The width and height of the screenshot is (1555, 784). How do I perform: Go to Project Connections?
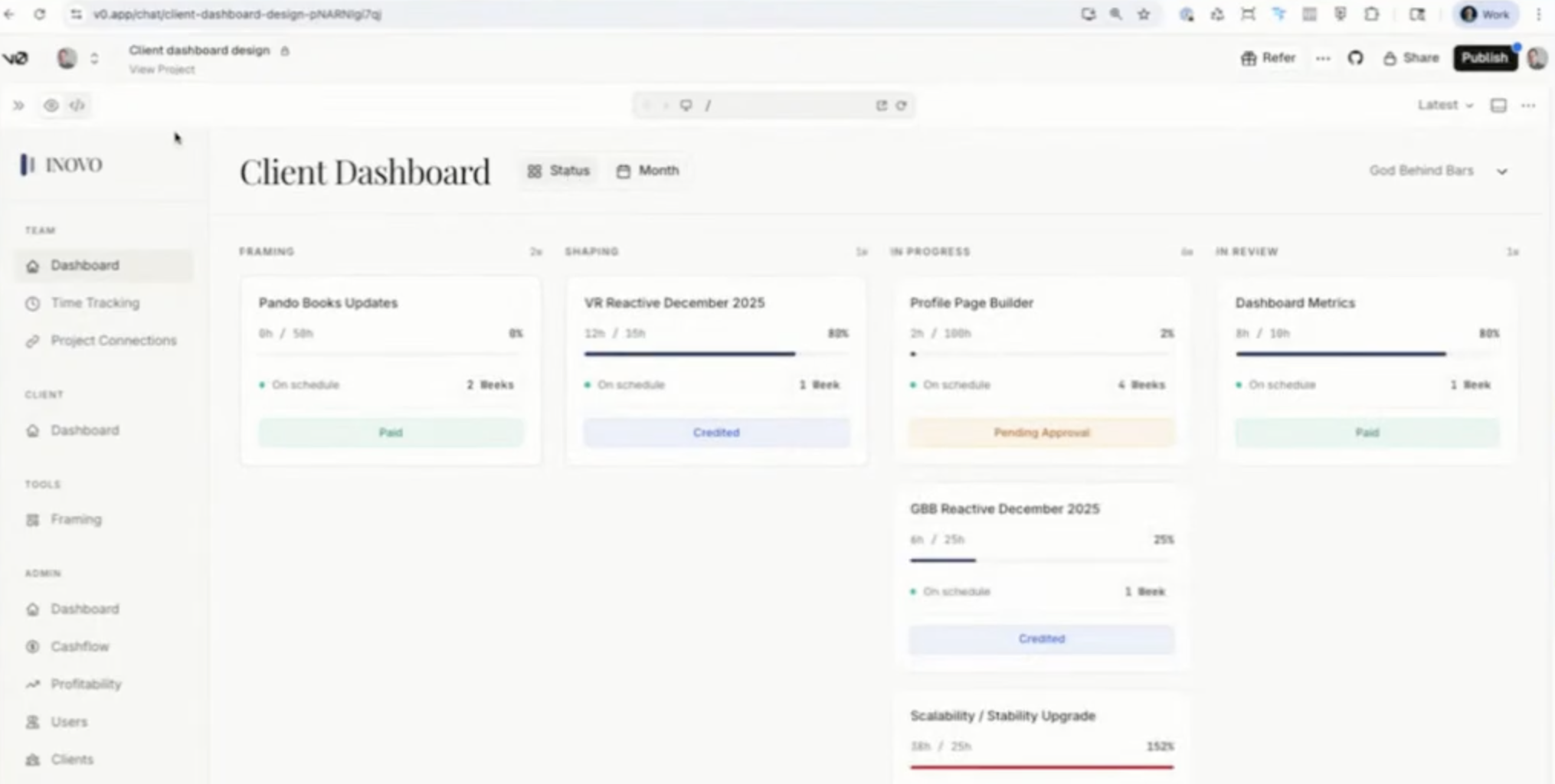(113, 341)
